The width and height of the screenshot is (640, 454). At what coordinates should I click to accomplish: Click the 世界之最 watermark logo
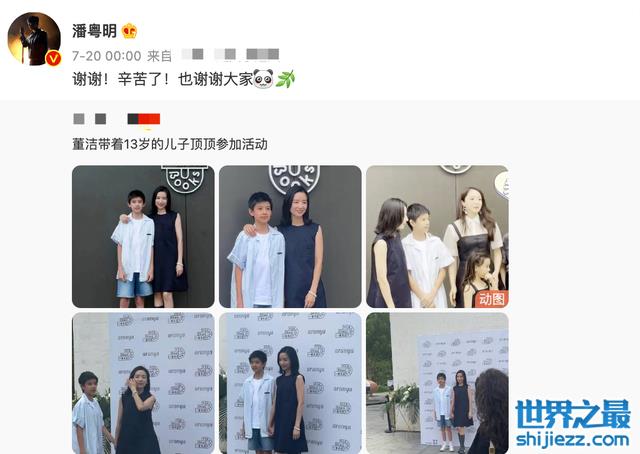pyautogui.click(x=573, y=414)
